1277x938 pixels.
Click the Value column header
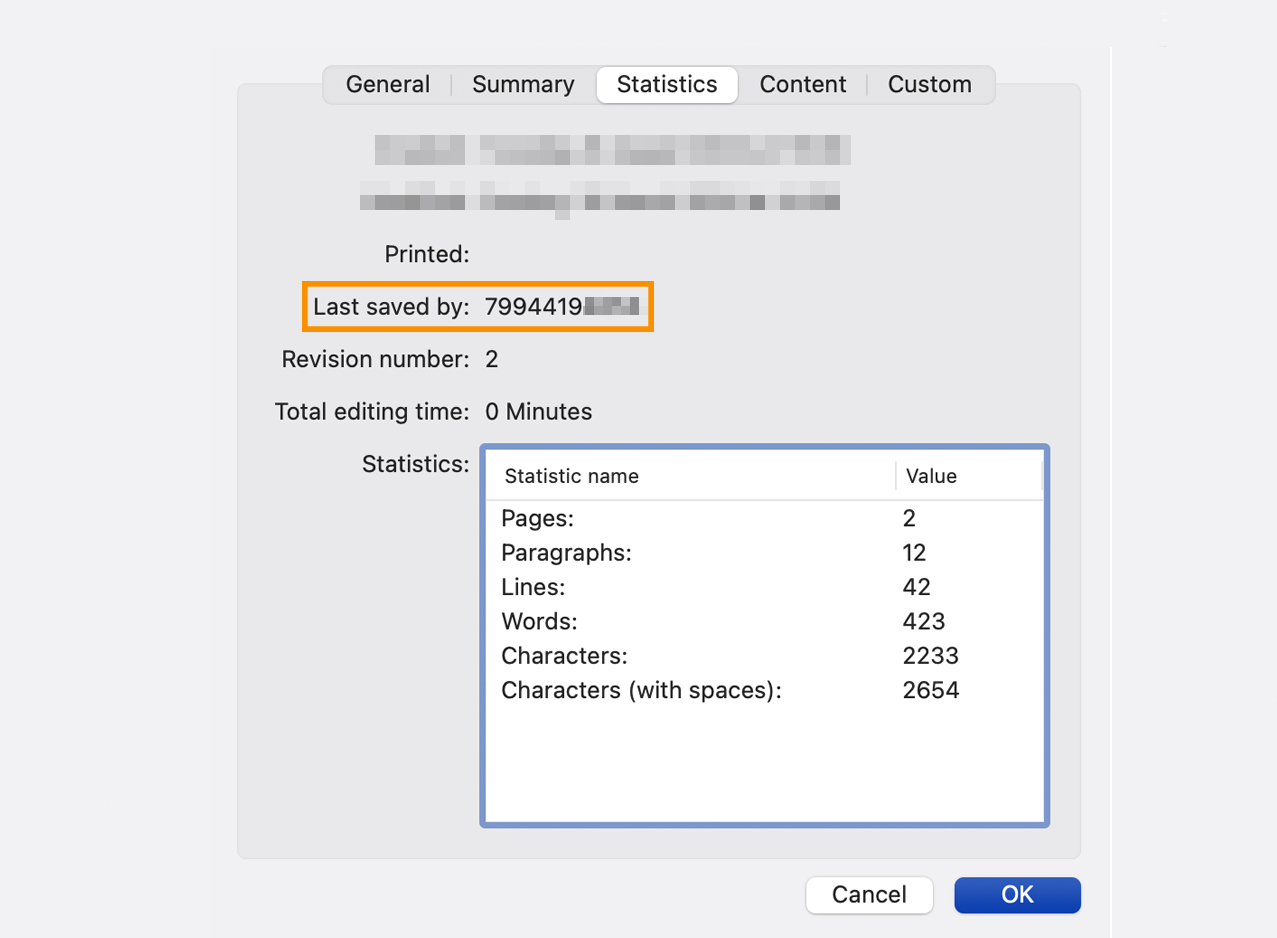(930, 476)
